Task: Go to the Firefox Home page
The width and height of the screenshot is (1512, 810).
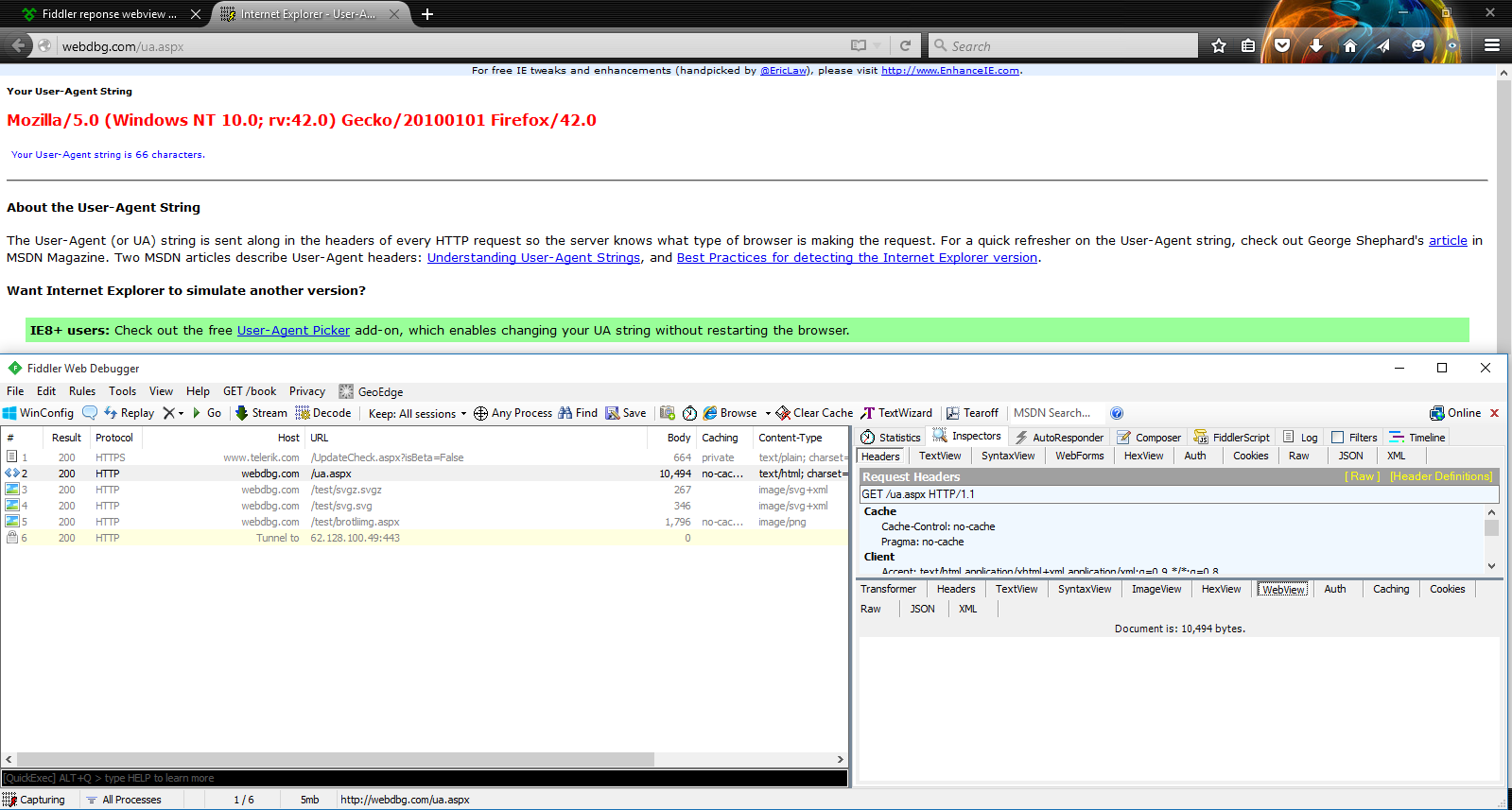Action: 1349,45
